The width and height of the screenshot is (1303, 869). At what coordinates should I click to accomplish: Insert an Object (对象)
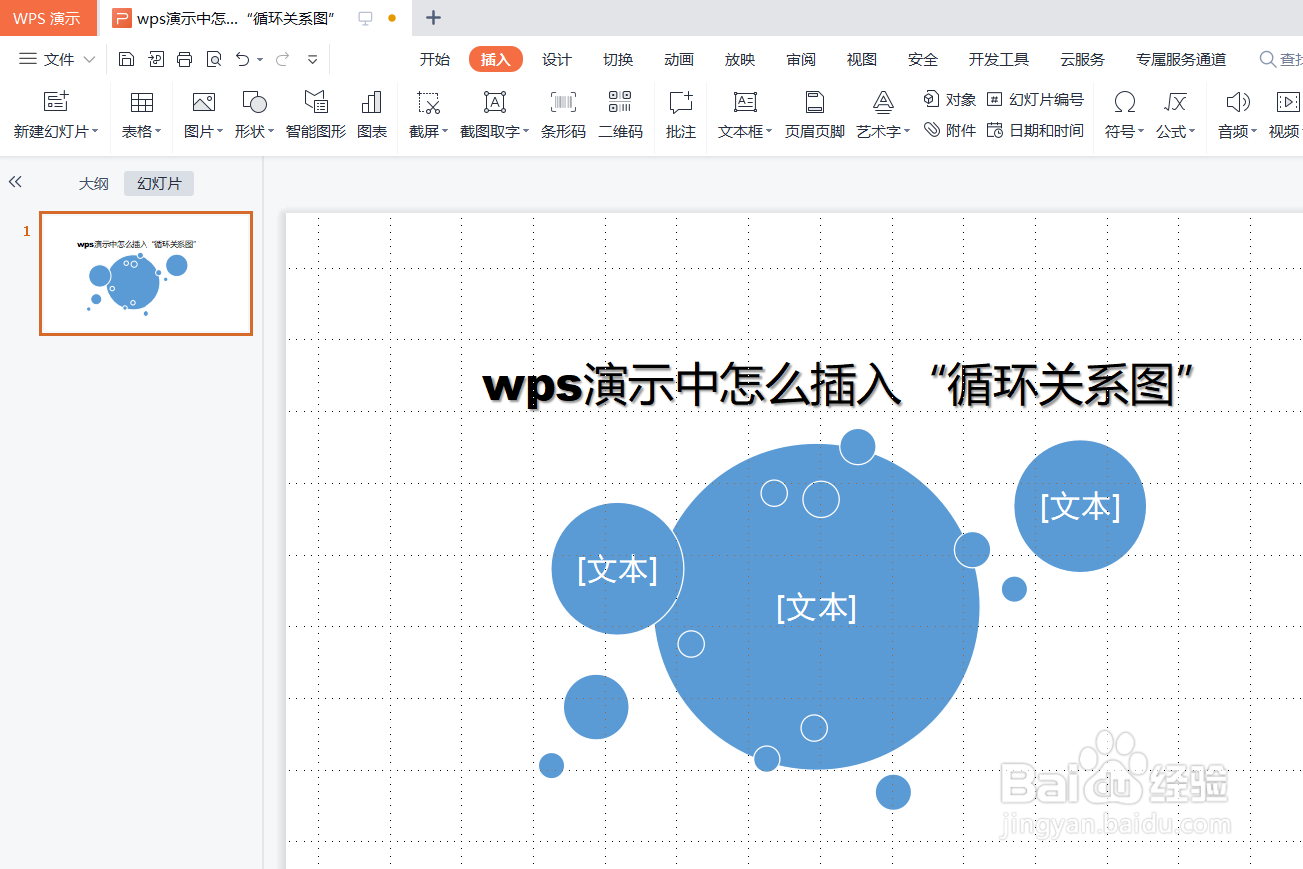pyautogui.click(x=949, y=99)
